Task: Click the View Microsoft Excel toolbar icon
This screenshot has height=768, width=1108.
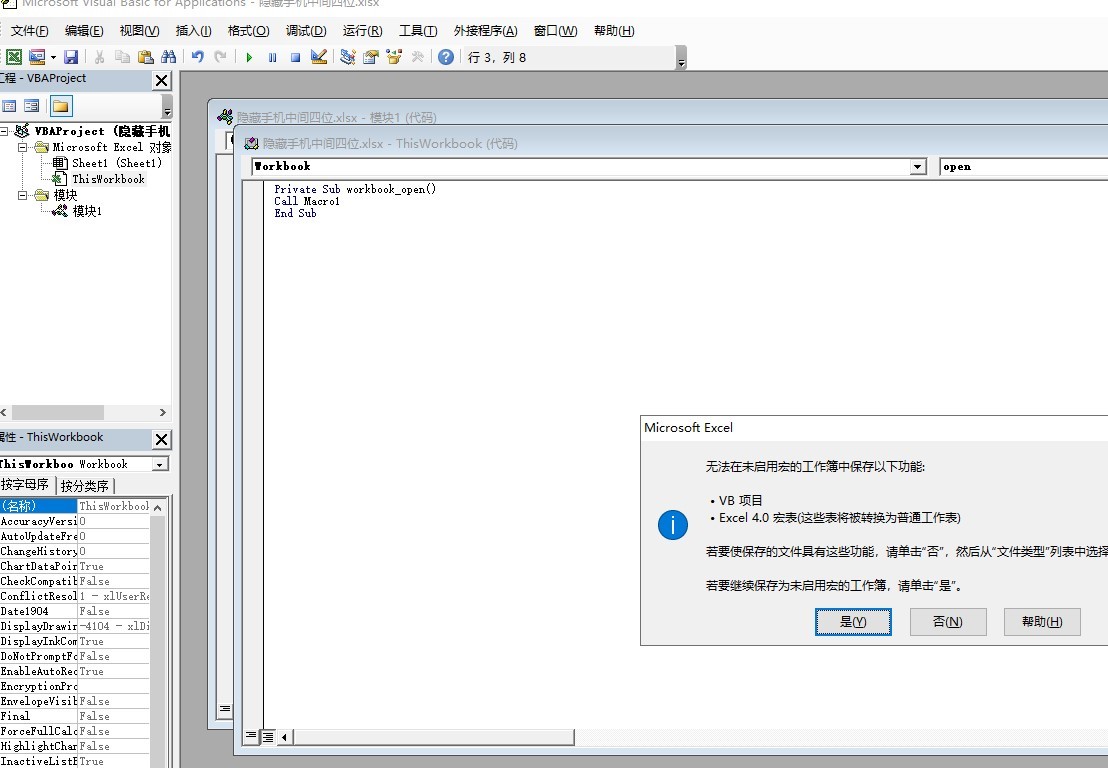Action: [x=13, y=57]
